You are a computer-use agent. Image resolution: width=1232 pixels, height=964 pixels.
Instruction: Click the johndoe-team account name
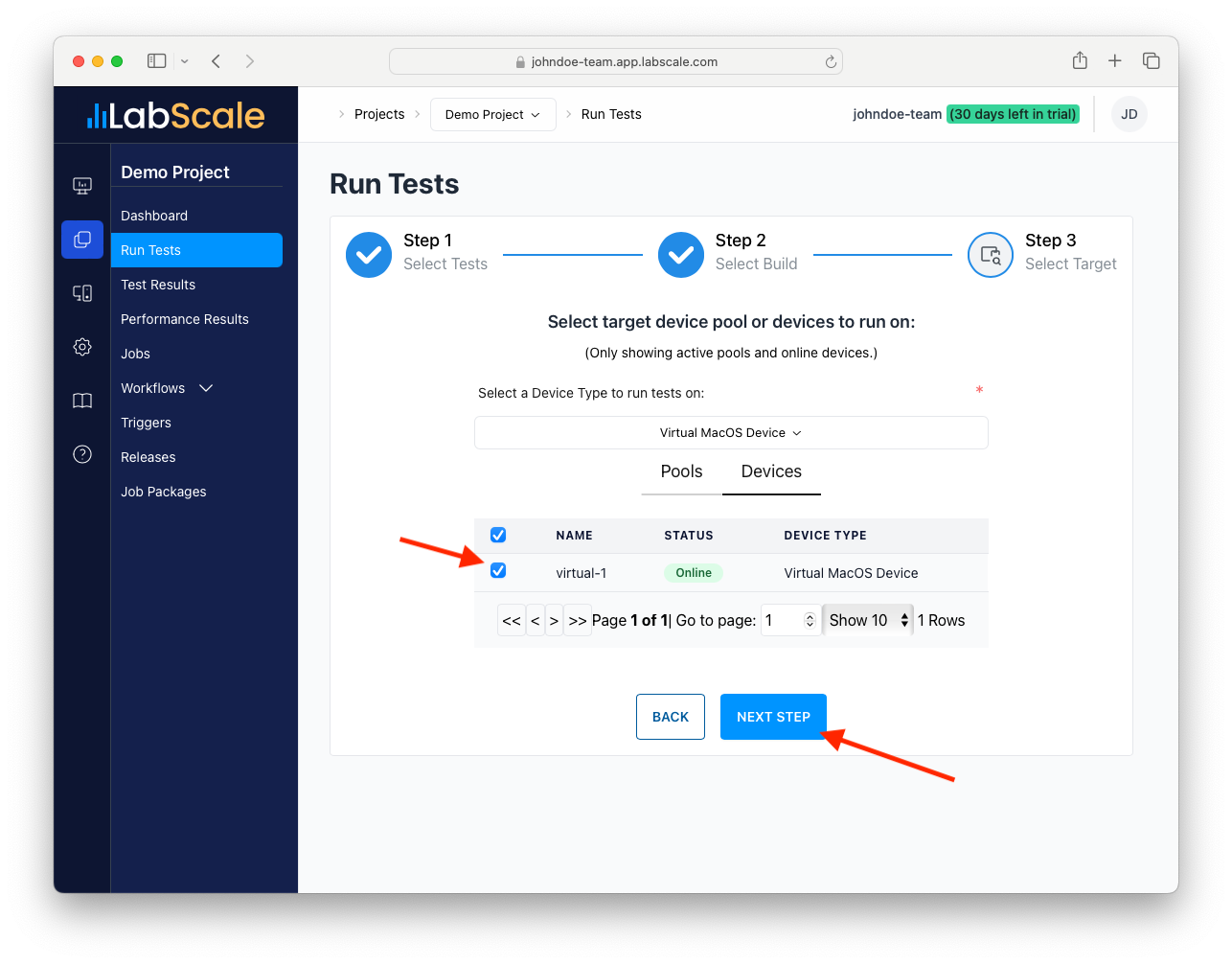point(898,114)
